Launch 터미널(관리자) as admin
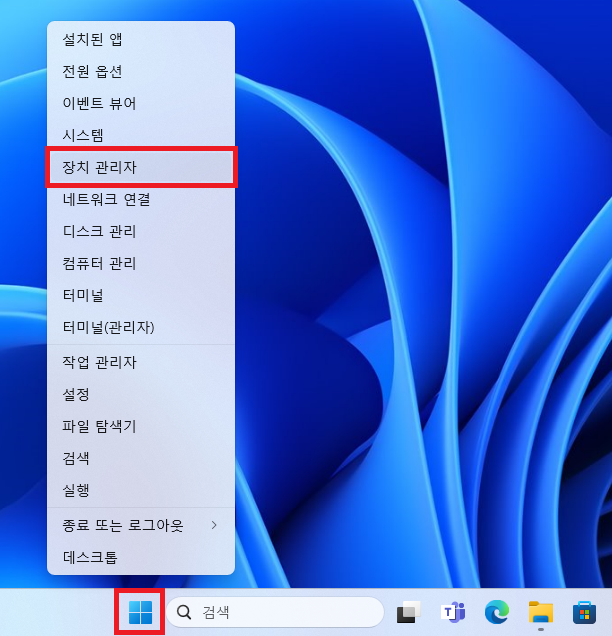Screen dimensions: 612x636 pos(141,327)
